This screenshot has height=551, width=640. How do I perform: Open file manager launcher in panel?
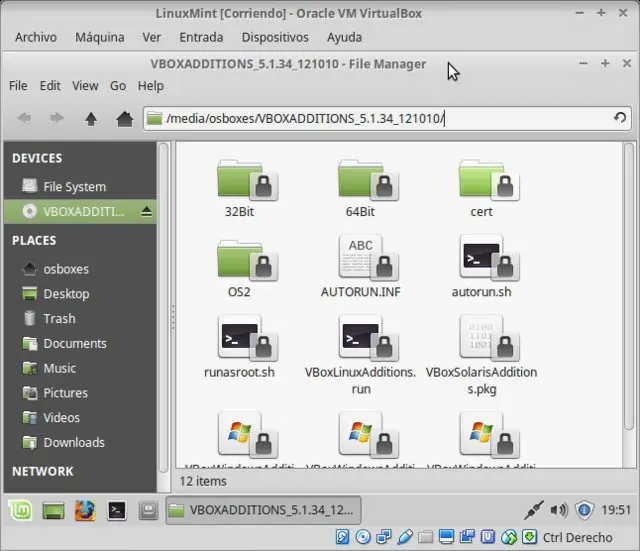pyautogui.click(x=148, y=510)
